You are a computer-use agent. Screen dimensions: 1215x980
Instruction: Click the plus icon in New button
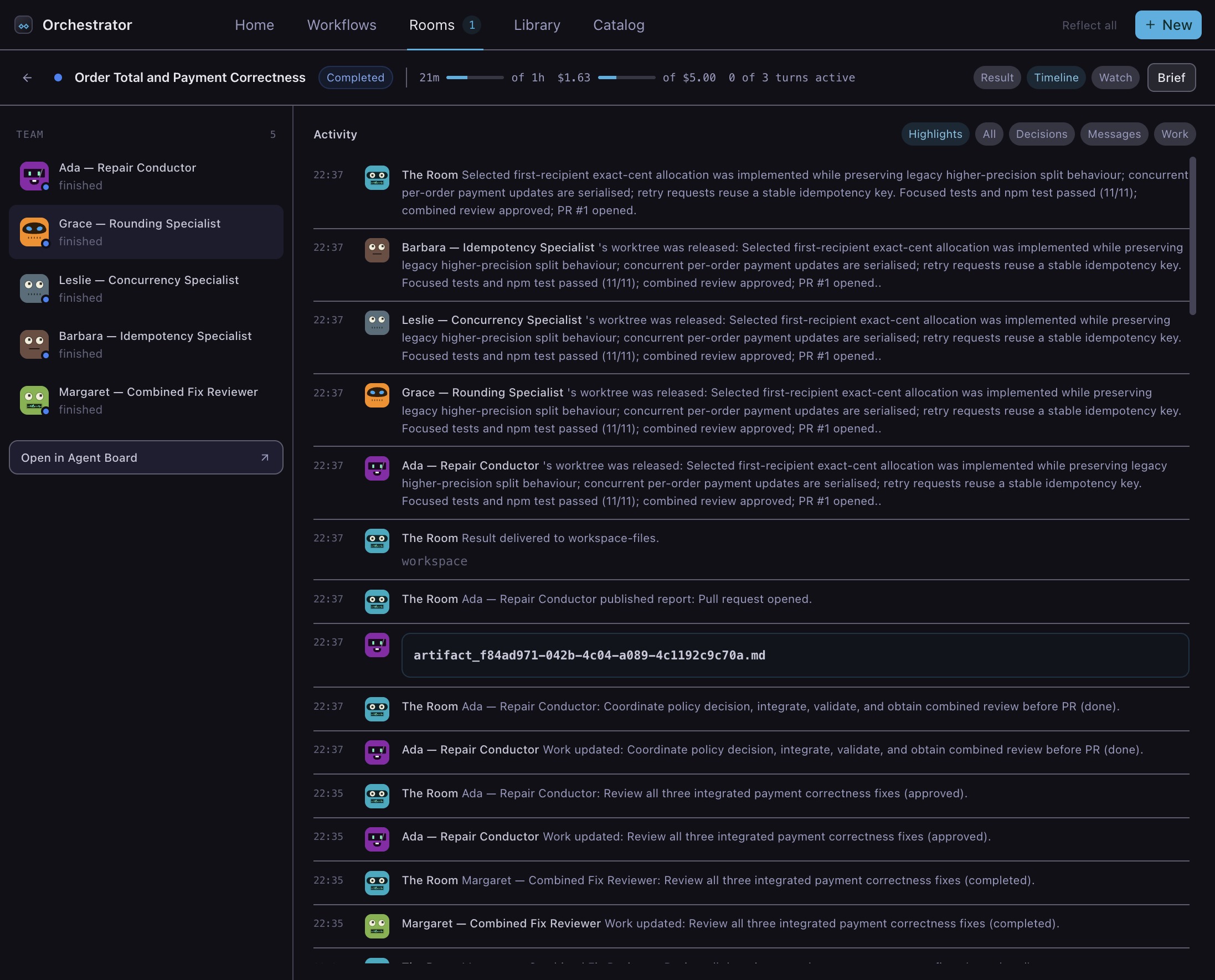1150,25
